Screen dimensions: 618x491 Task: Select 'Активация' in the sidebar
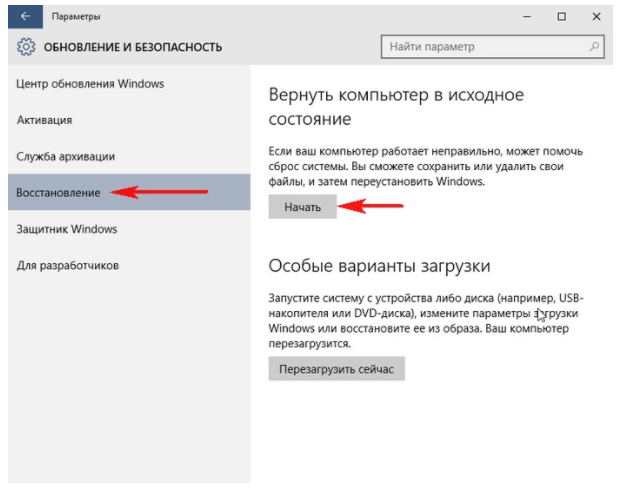pos(129,120)
